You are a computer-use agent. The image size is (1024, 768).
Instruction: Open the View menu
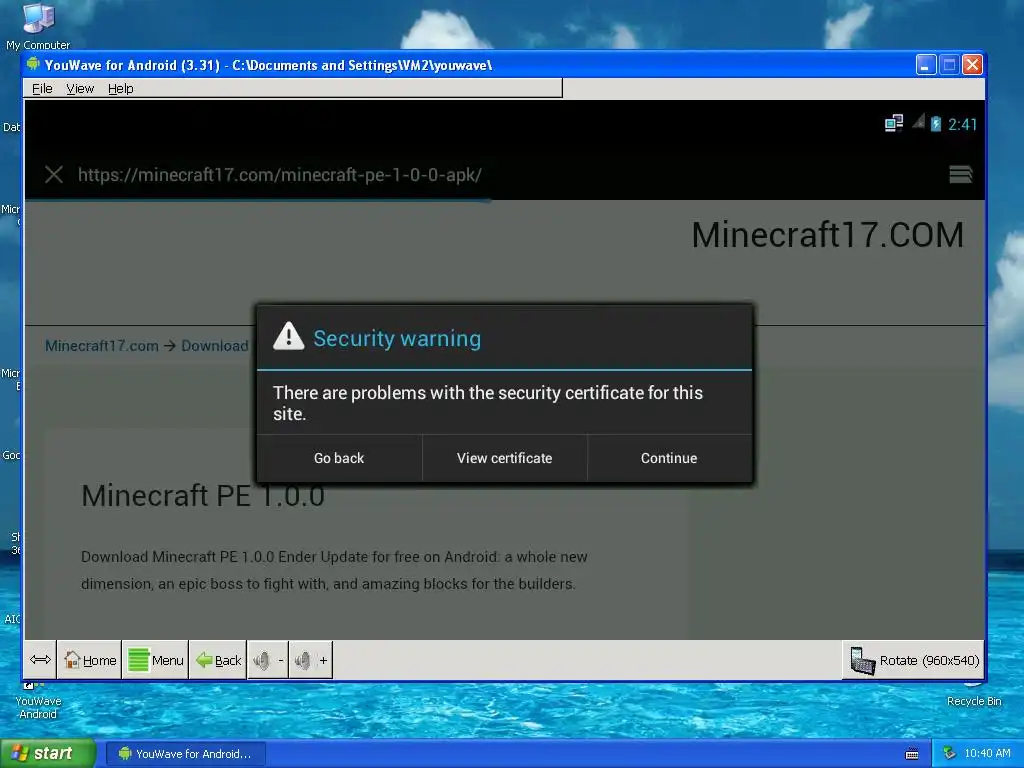click(80, 88)
